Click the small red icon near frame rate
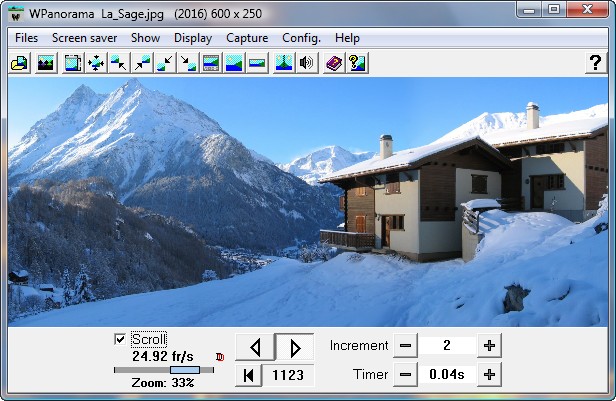 point(219,356)
